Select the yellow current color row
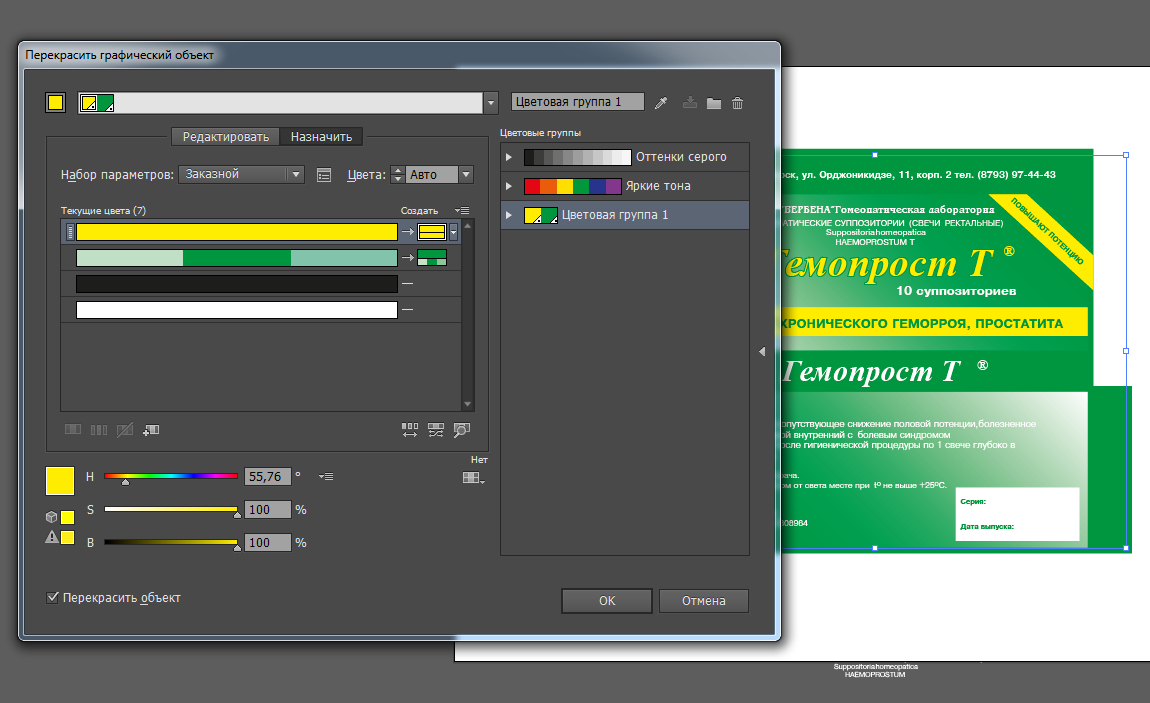 coord(237,232)
